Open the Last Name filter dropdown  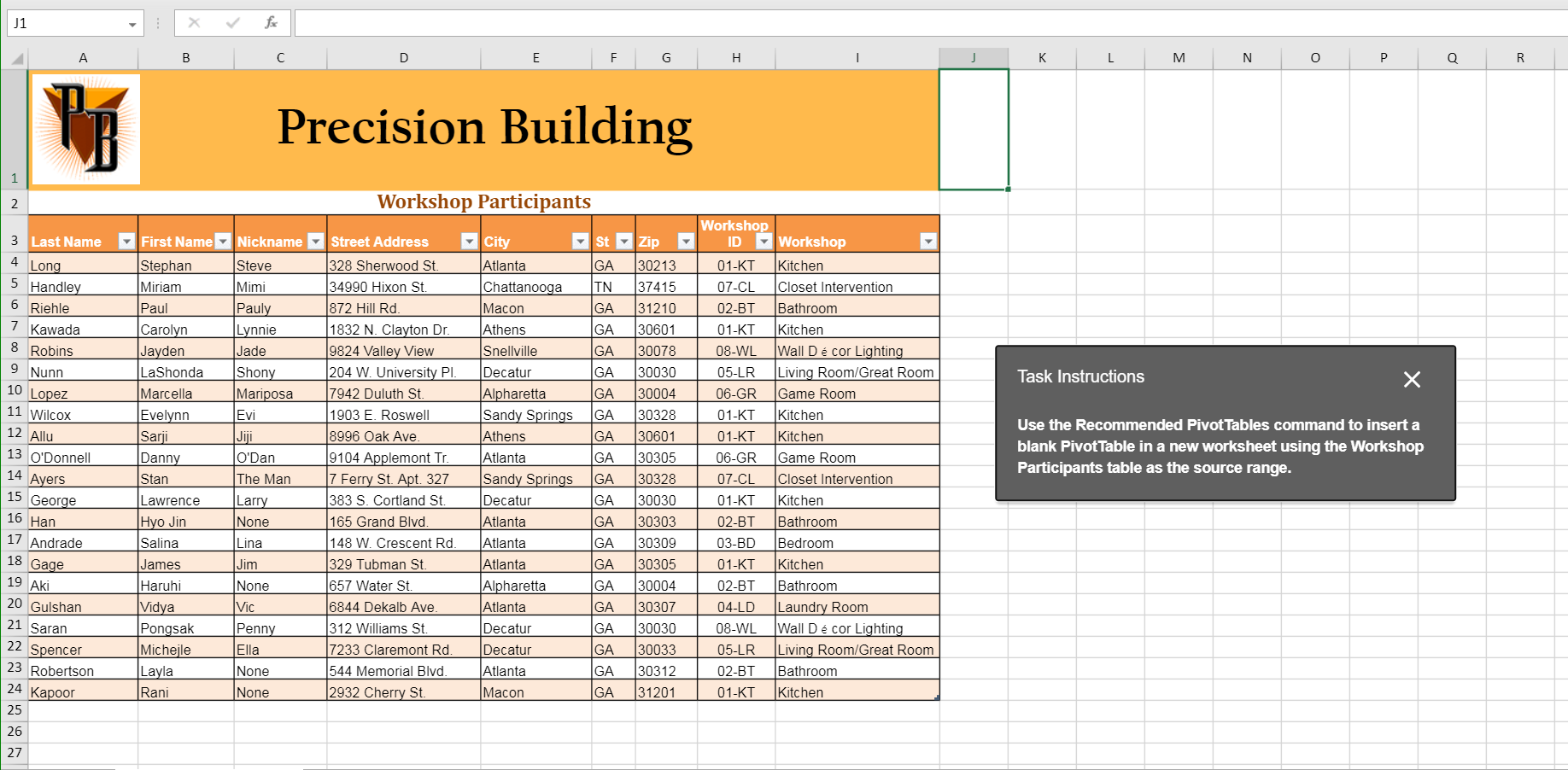tap(126, 242)
